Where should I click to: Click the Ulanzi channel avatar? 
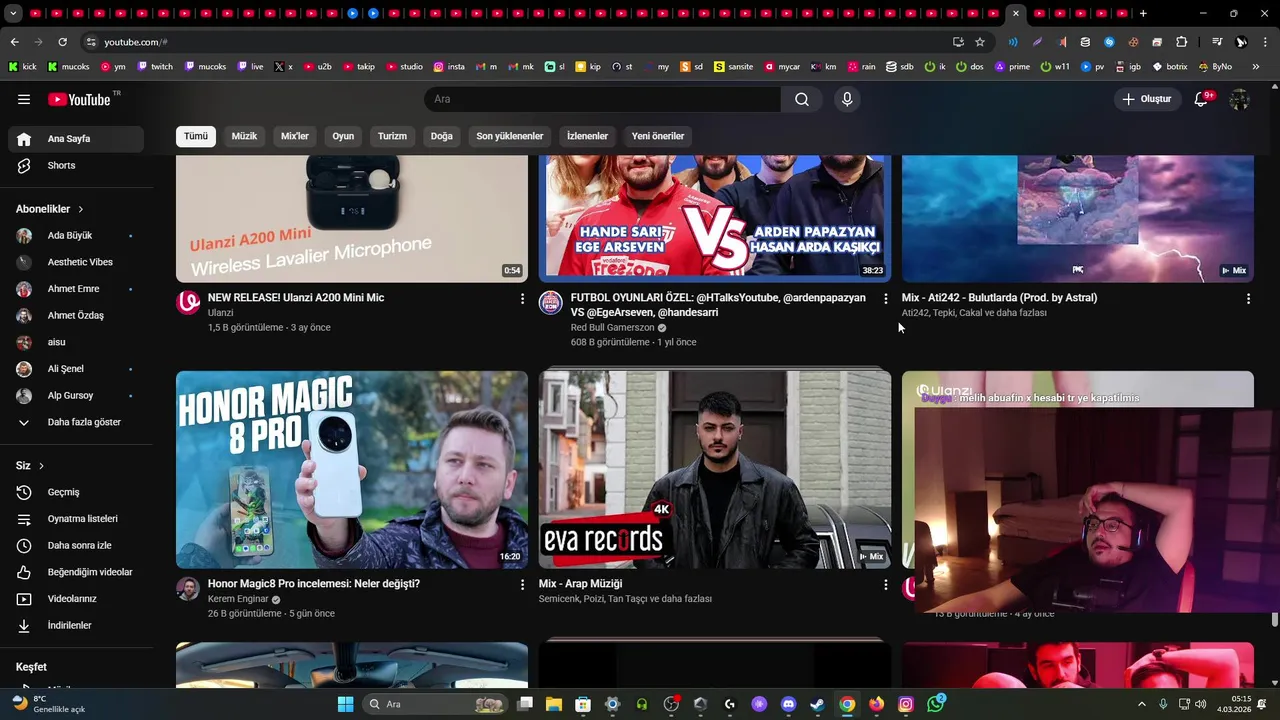coord(188,302)
